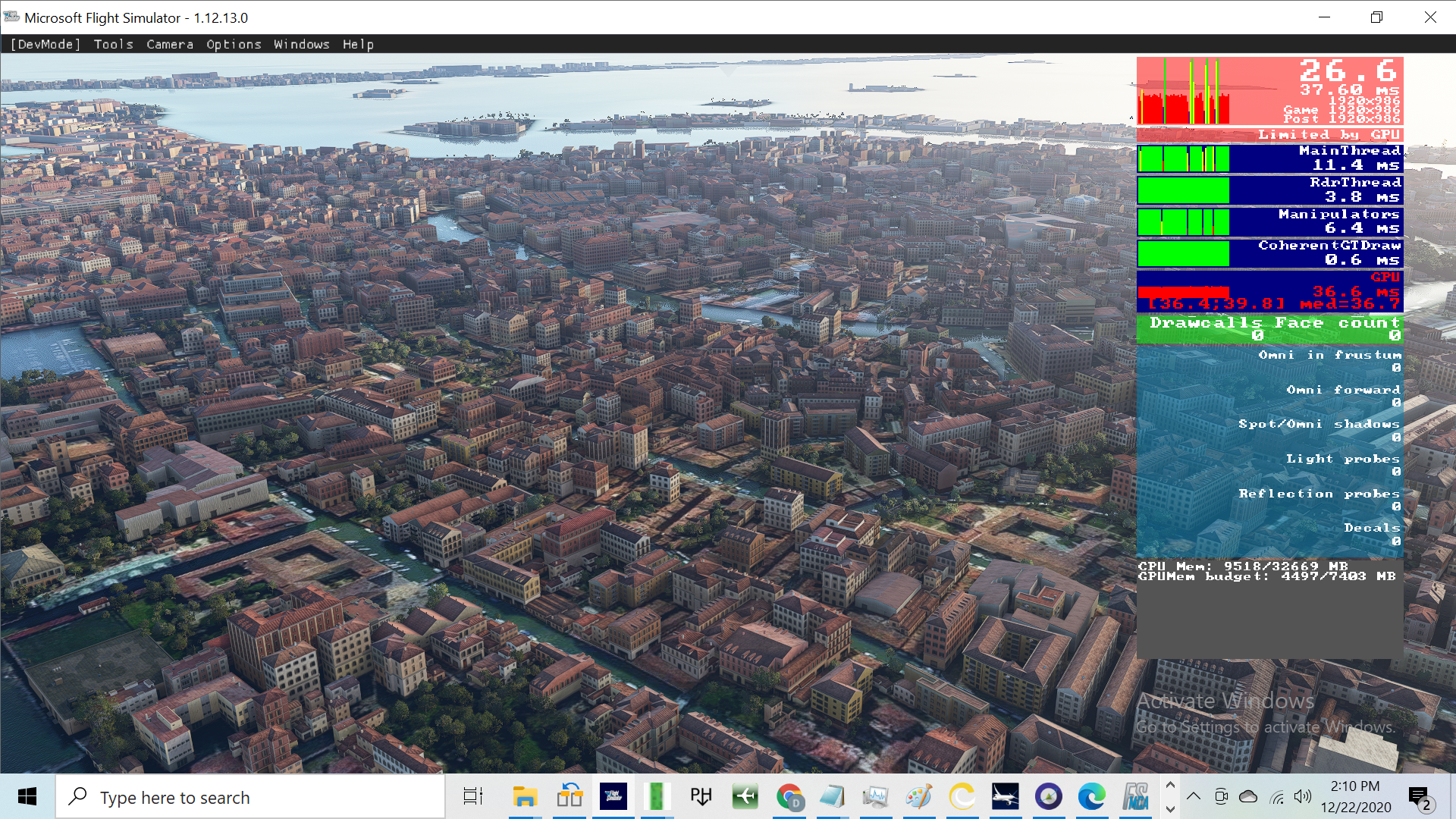Open the FS MDA taskbar icon
The height and width of the screenshot is (819, 1456).
(x=1136, y=797)
